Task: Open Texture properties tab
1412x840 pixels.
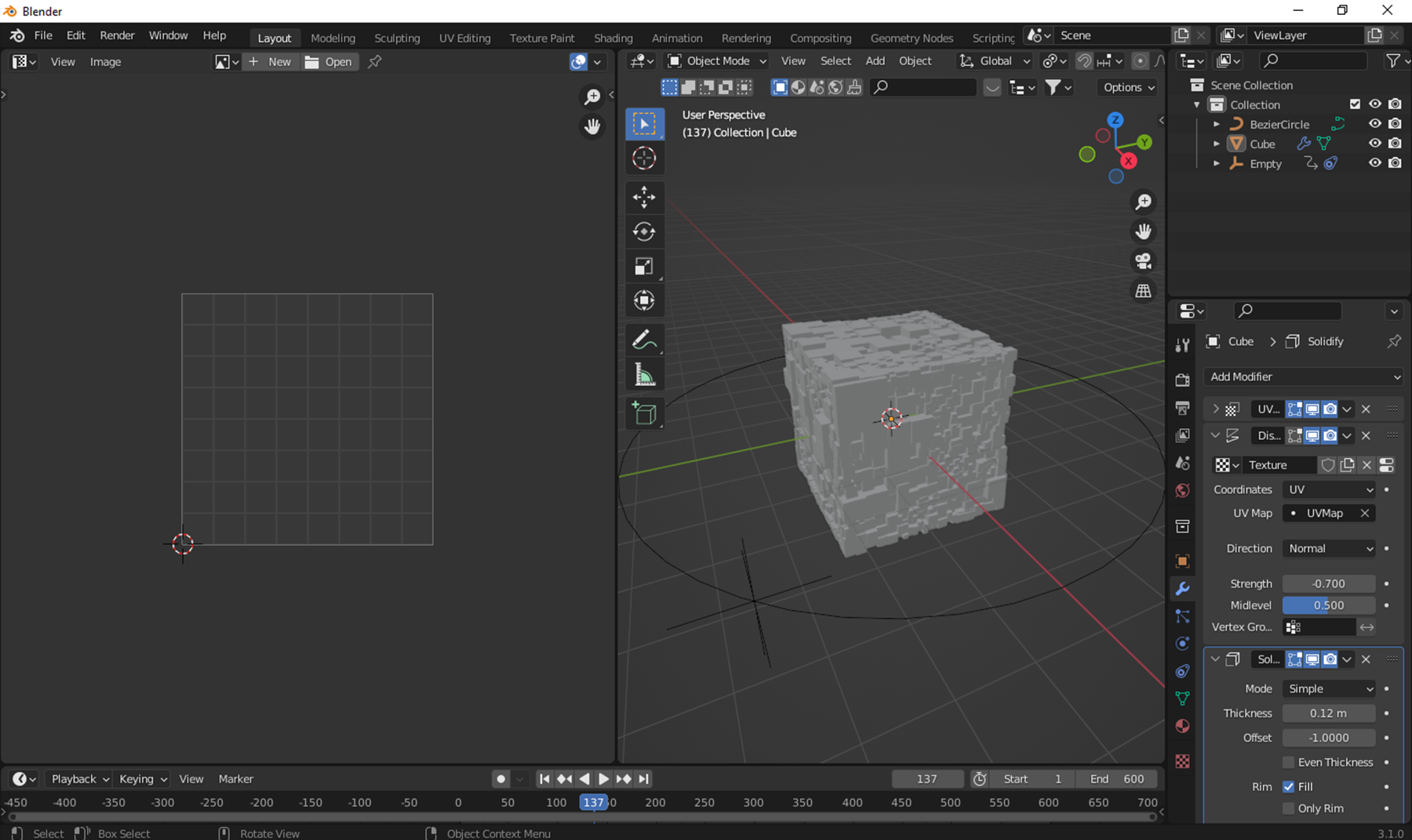Action: (1182, 762)
